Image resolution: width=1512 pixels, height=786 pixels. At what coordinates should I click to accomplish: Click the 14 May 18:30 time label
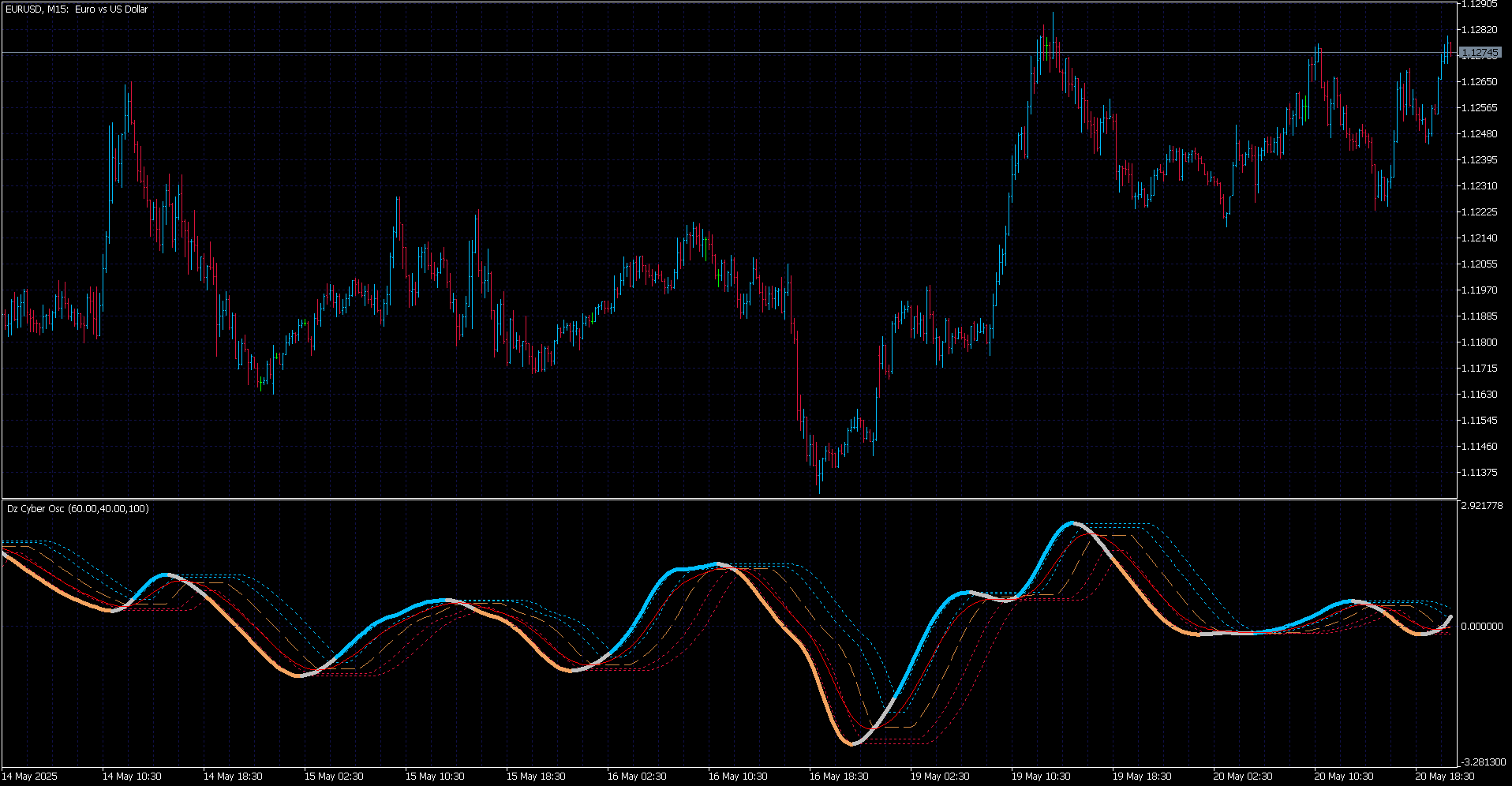click(233, 777)
